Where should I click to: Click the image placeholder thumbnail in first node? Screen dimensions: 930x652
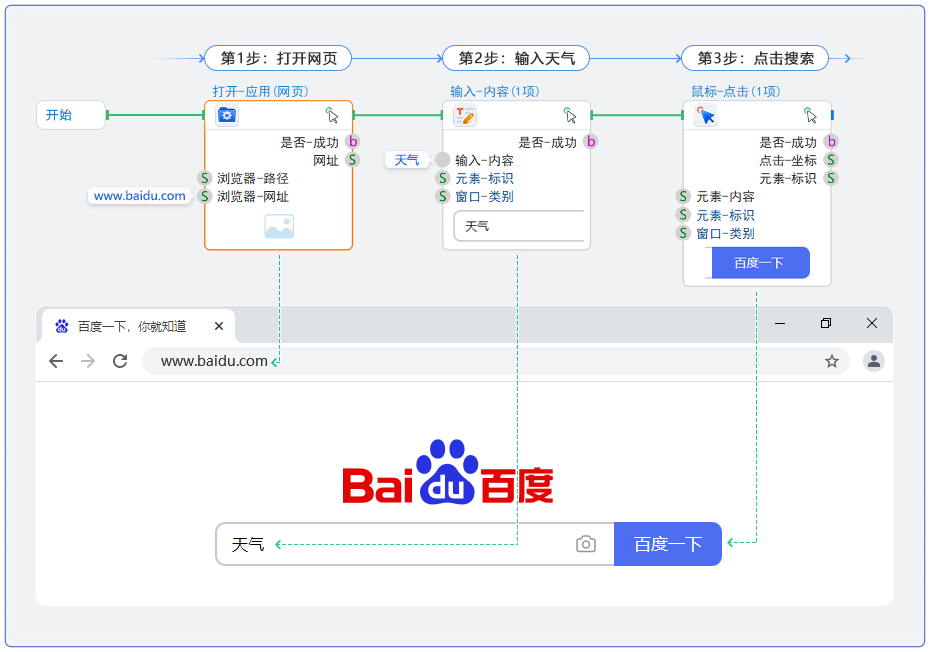(279, 227)
